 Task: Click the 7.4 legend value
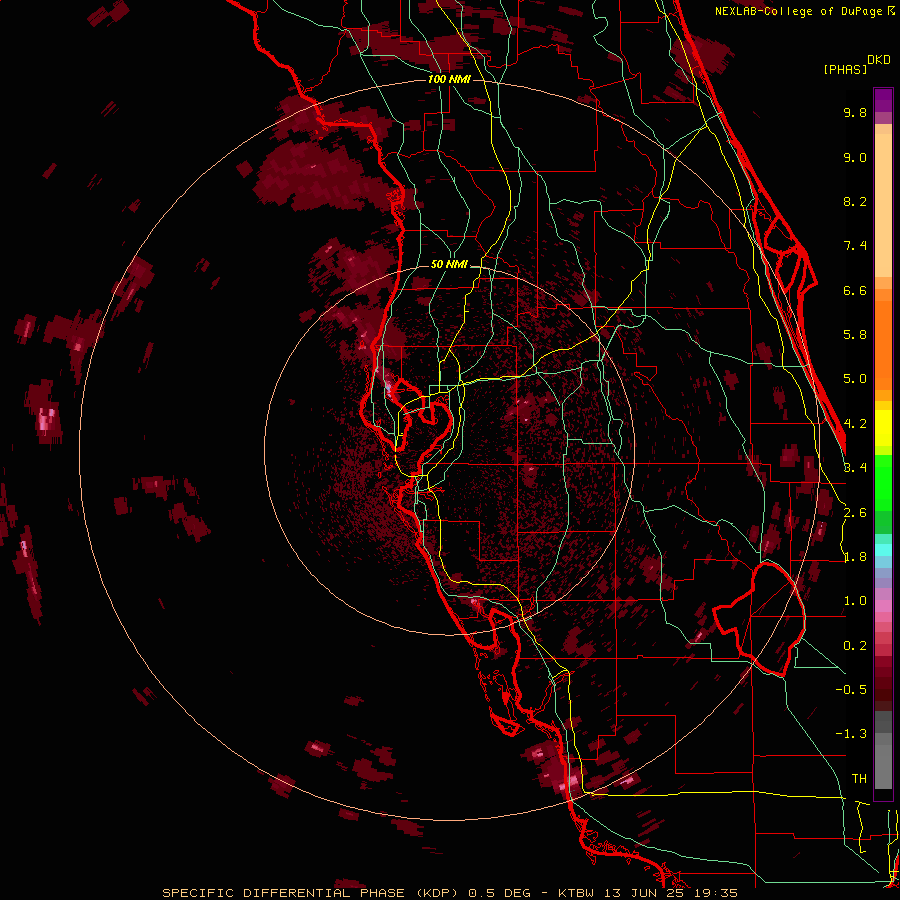tap(855, 246)
